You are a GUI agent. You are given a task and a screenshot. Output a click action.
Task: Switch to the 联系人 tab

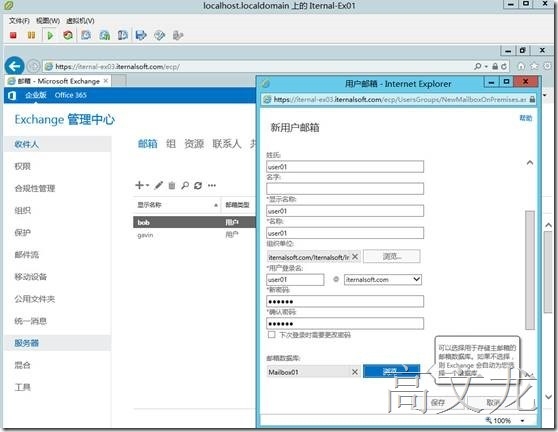(x=227, y=143)
